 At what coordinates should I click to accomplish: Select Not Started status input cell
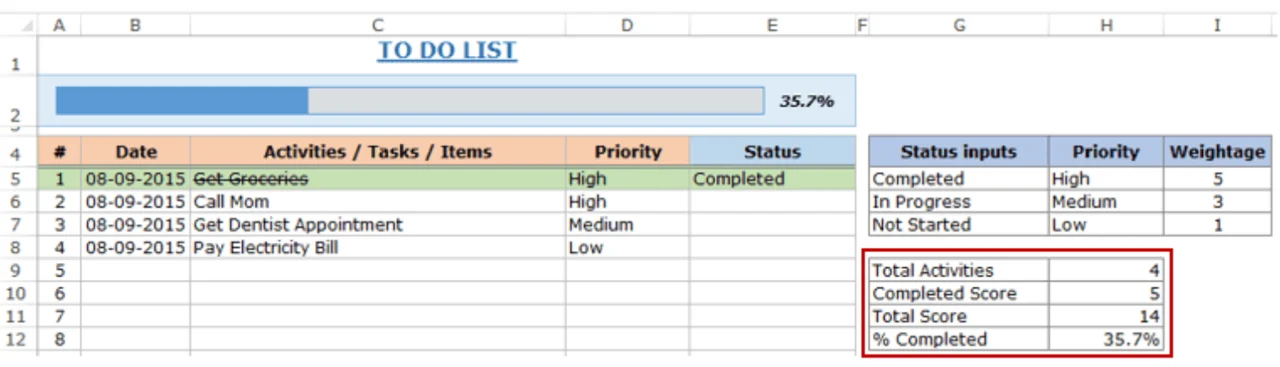tap(959, 225)
